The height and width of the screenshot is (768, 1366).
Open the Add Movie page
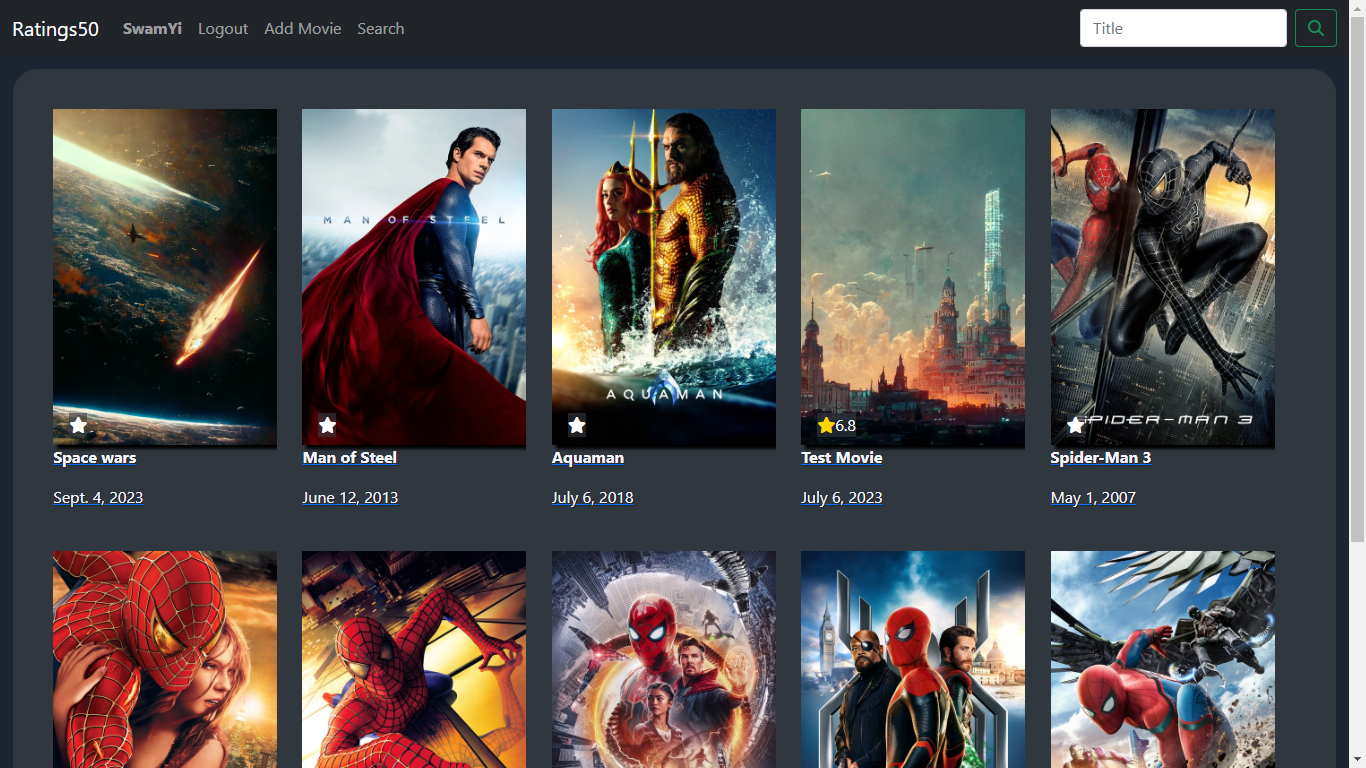[x=303, y=29]
